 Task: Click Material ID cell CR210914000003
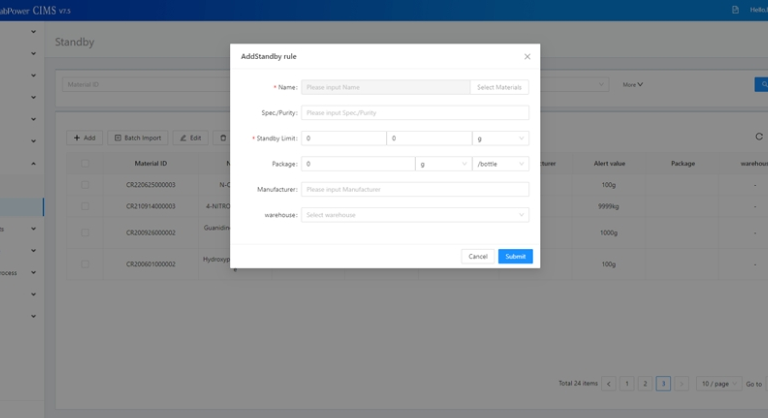pyautogui.click(x=150, y=206)
